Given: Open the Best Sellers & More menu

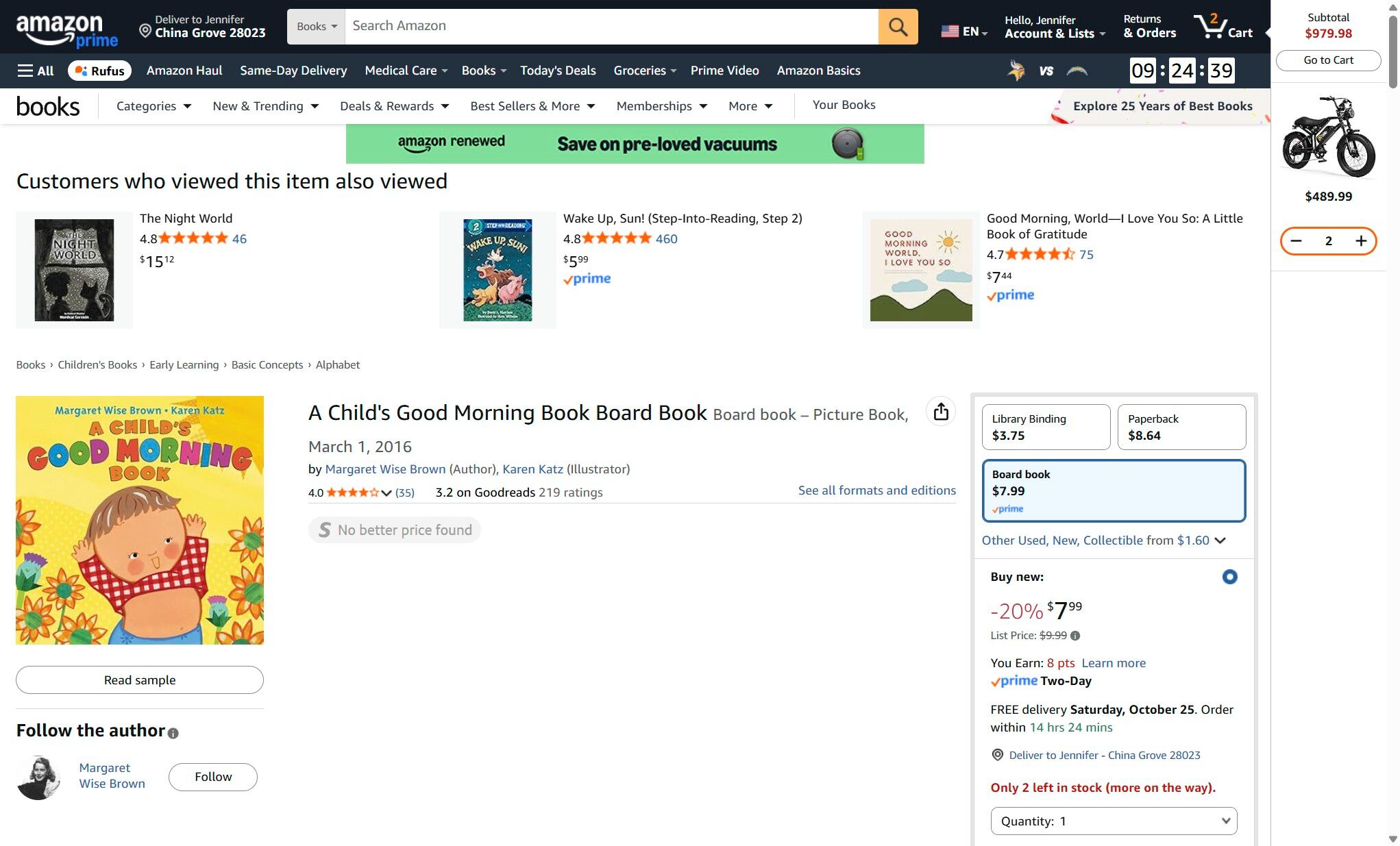Looking at the screenshot, I should pos(532,106).
